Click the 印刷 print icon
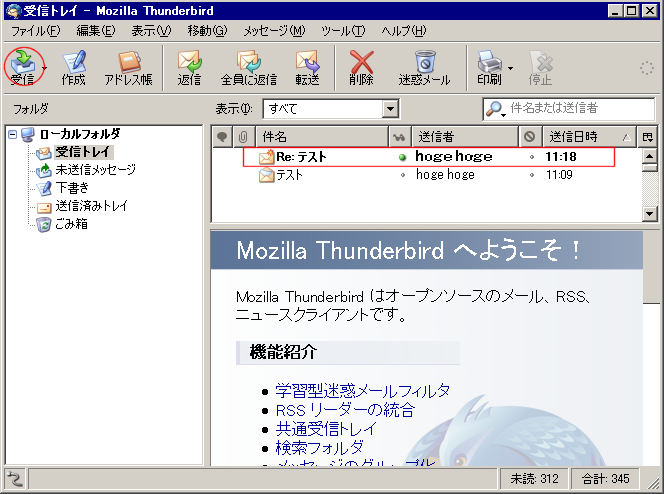 point(490,61)
